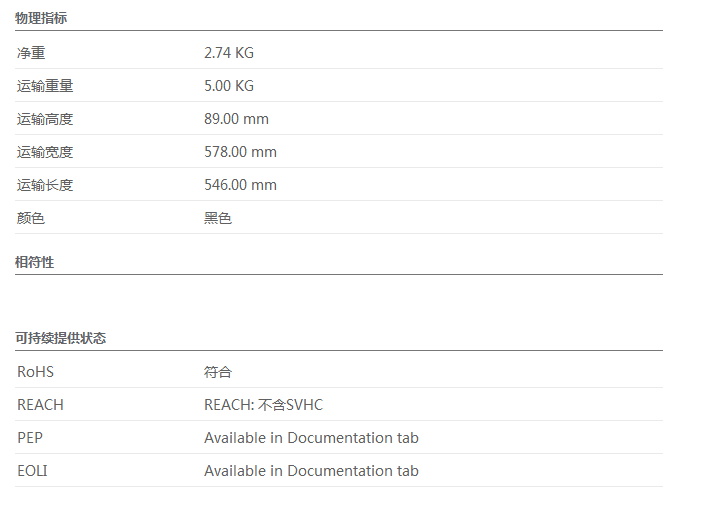Open EOLI's Available in Documentation tab text
This screenshot has height=524, width=728.
pos(311,471)
